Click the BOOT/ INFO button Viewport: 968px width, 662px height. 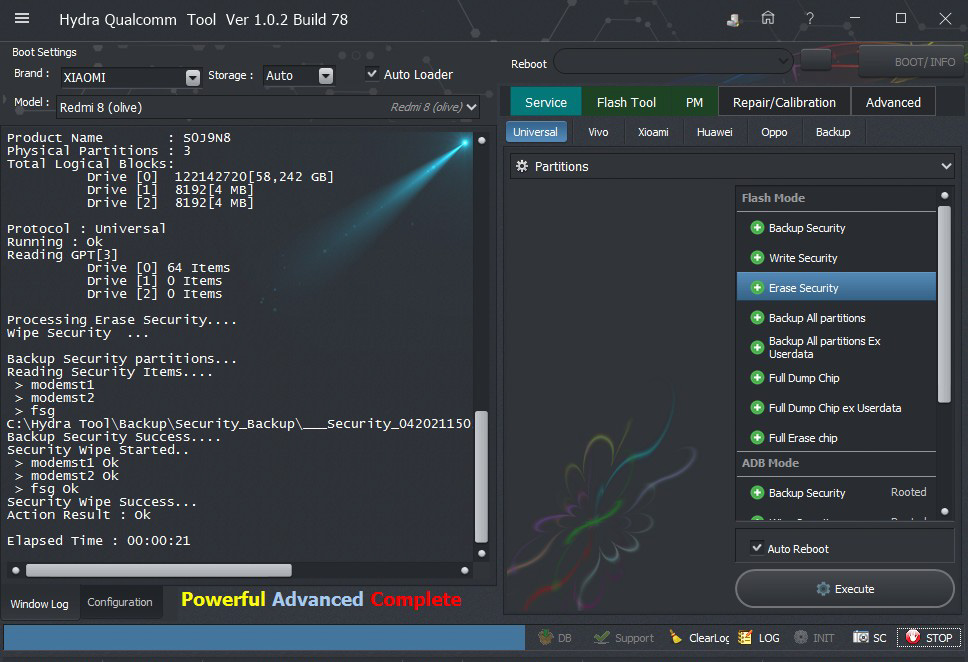pyautogui.click(x=912, y=61)
